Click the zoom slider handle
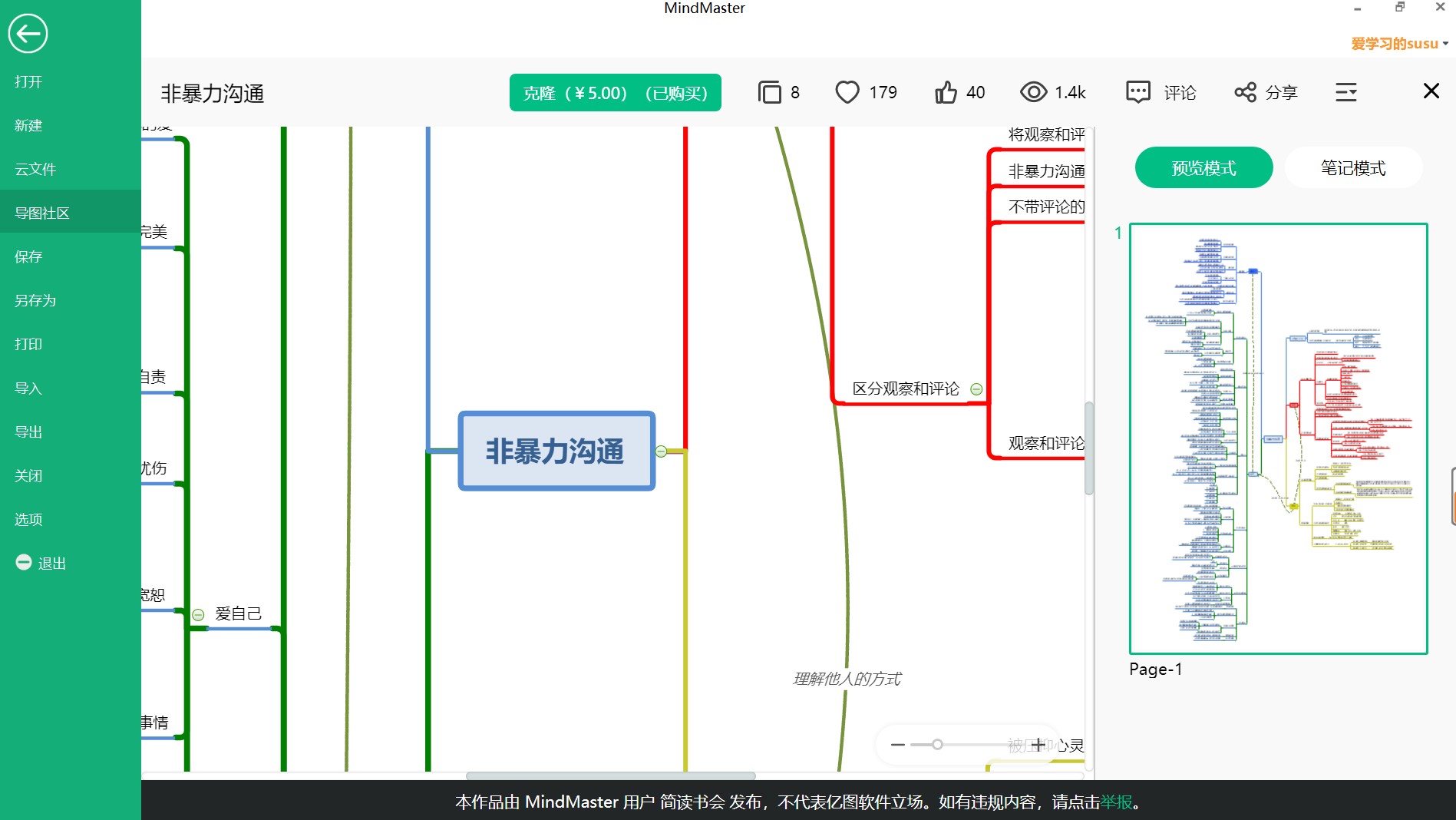The width and height of the screenshot is (1456, 820). pyautogui.click(x=937, y=745)
